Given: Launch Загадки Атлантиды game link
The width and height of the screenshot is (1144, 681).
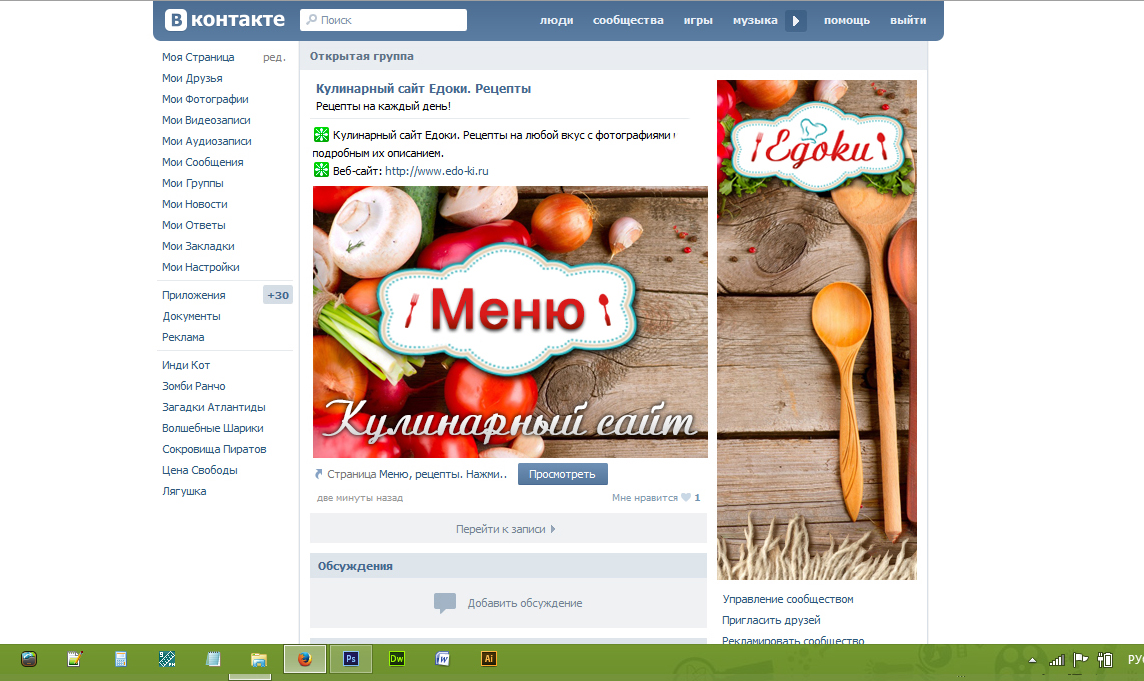Looking at the screenshot, I should tap(214, 407).
